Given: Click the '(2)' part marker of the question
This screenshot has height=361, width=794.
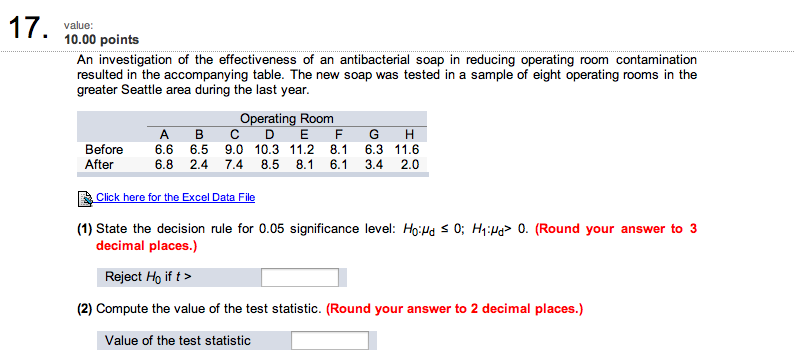Looking at the screenshot, I should [x=85, y=309].
